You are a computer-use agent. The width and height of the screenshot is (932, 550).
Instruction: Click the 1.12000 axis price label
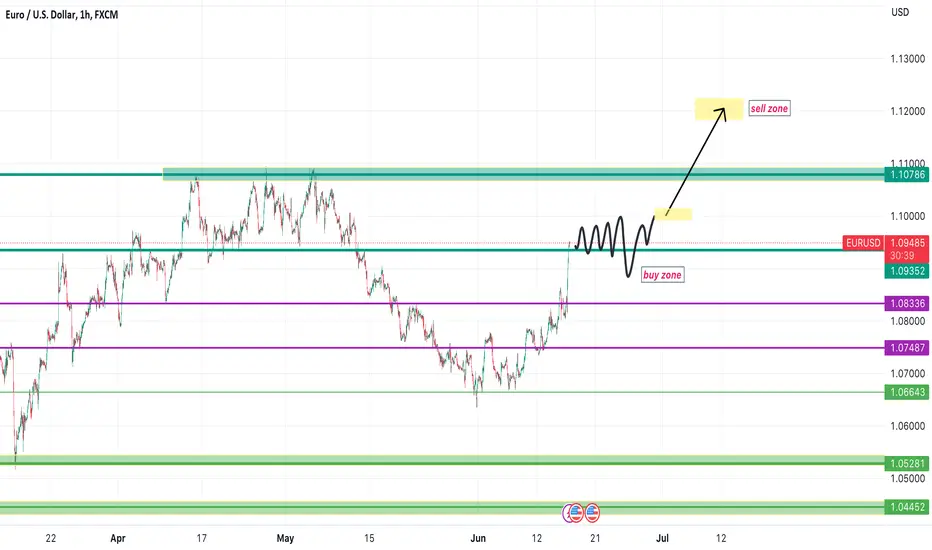tap(907, 111)
